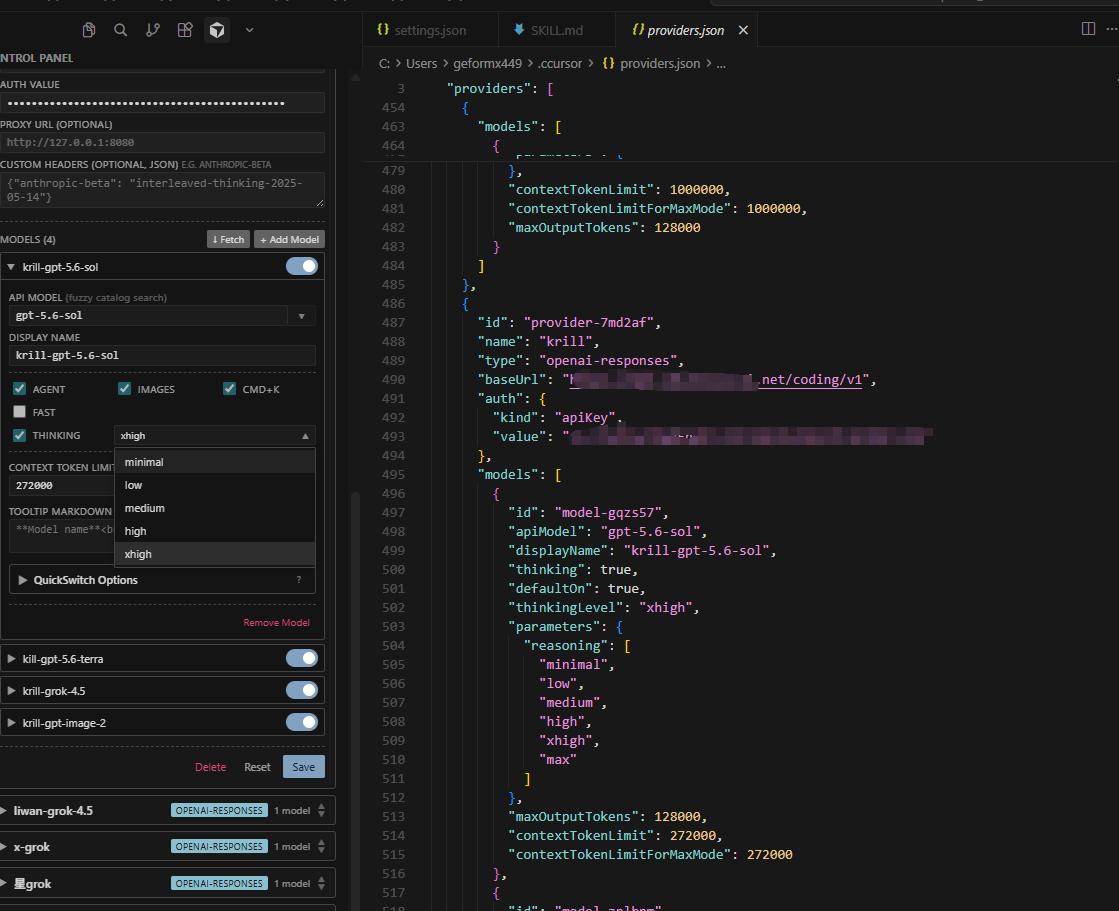Select high thinking level option
Image resolution: width=1119 pixels, height=911 pixels.
215,531
